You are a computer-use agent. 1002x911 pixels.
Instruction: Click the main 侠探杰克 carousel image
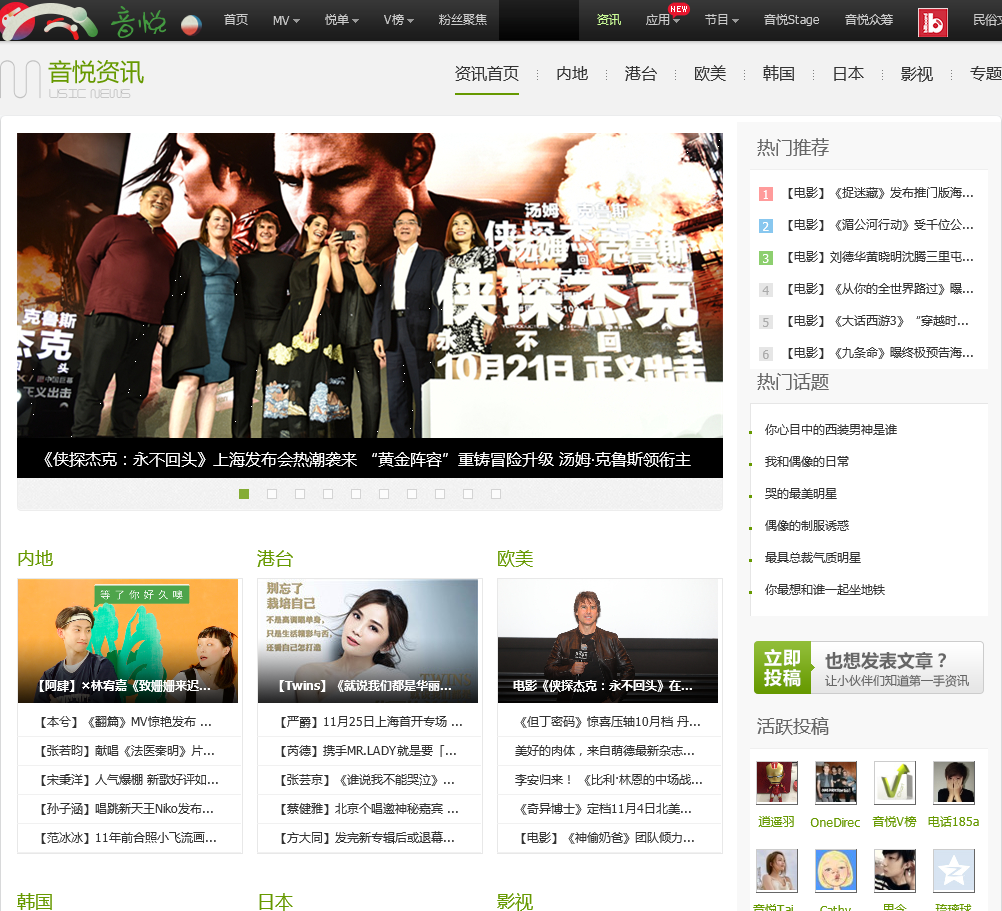click(x=370, y=285)
